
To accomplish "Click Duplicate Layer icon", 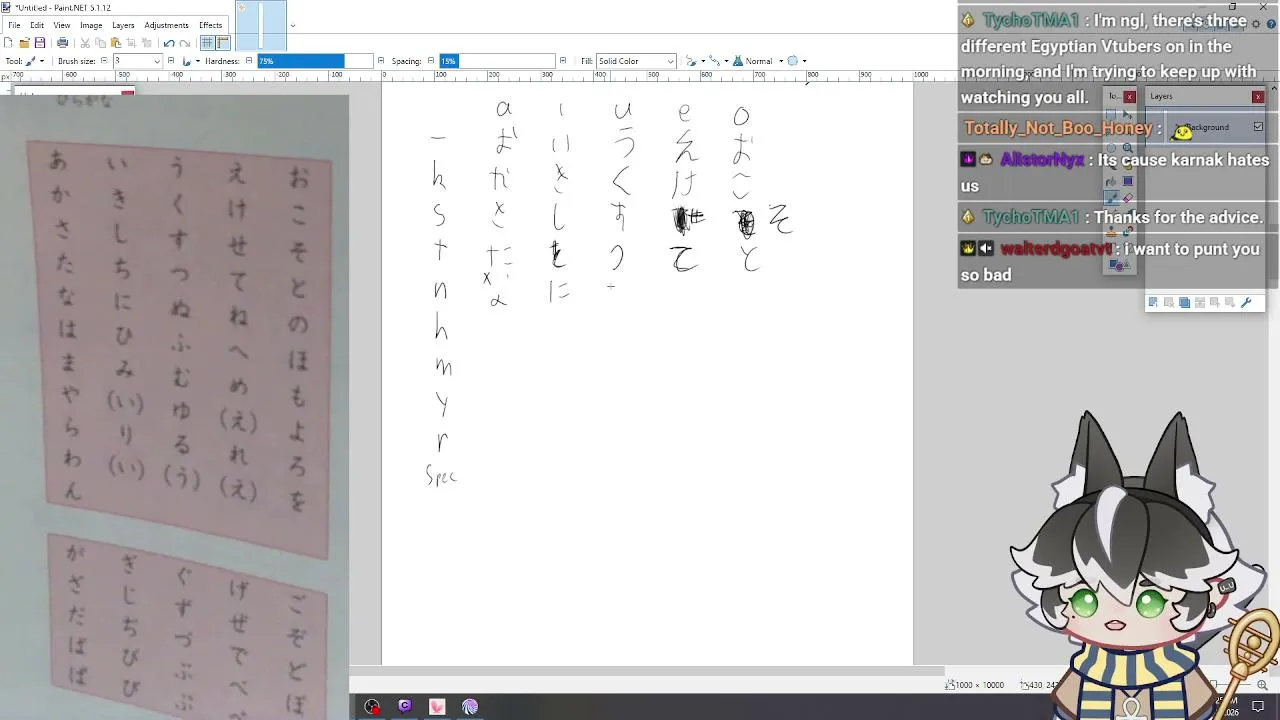I will pyautogui.click(x=1184, y=302).
